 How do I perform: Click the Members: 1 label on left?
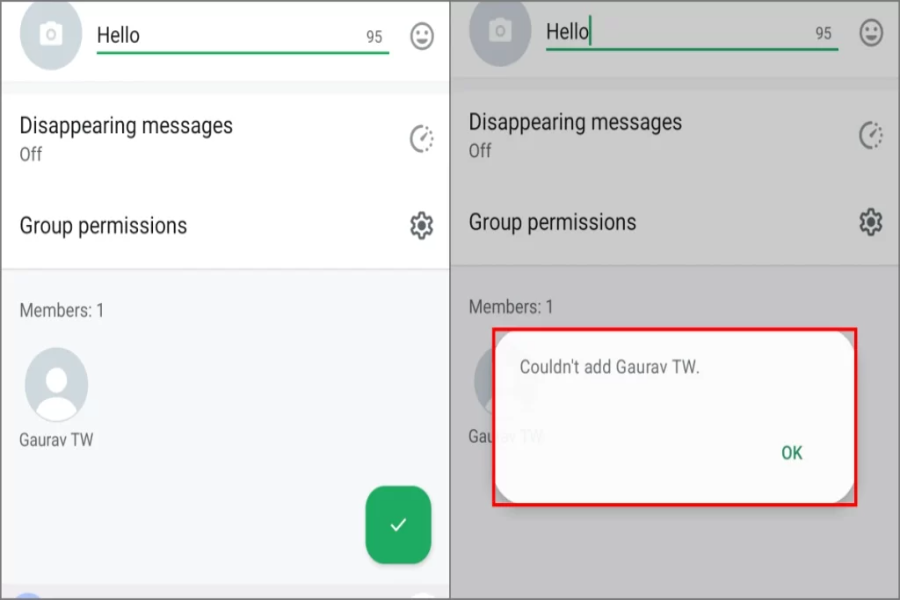tap(61, 311)
